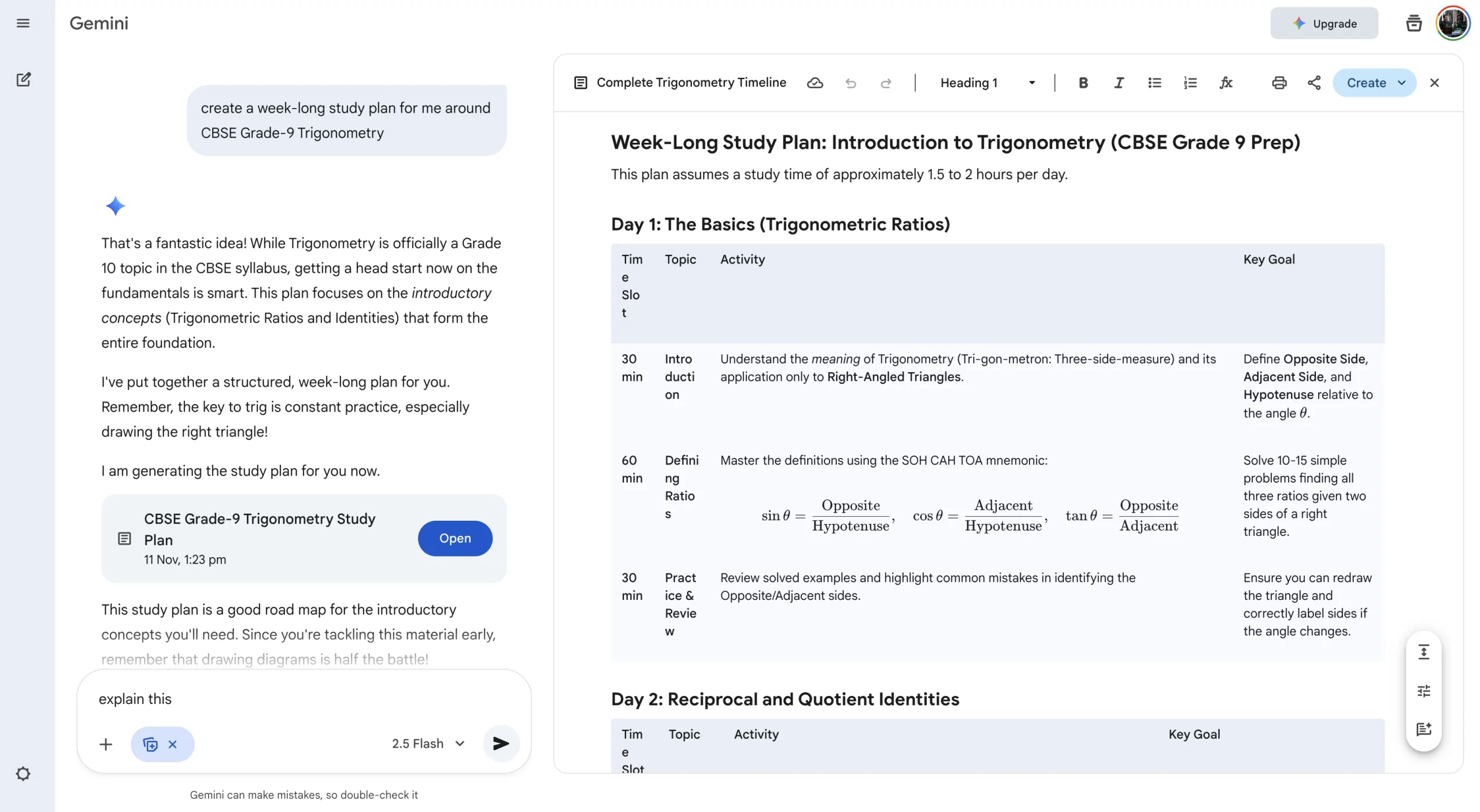Screen dimensions: 1480x812
Task: Open the navigation menu
Action: point(24,23)
